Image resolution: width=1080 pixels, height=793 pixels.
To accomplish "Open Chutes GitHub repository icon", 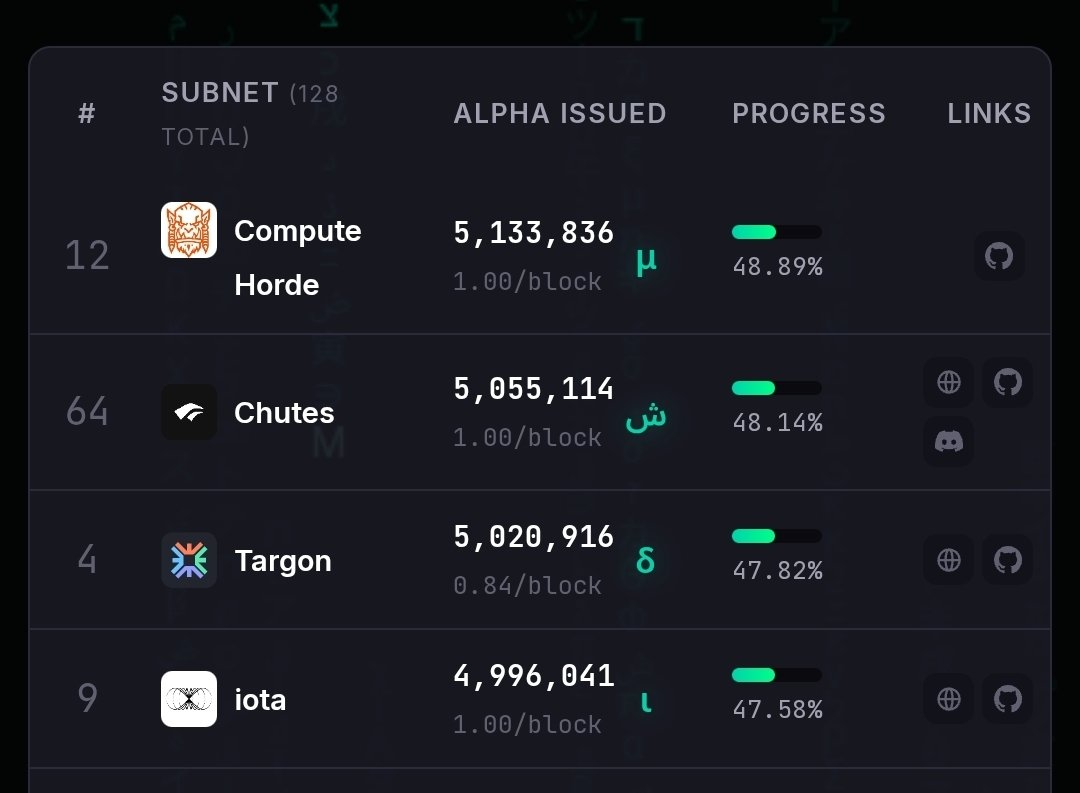I will [1007, 382].
